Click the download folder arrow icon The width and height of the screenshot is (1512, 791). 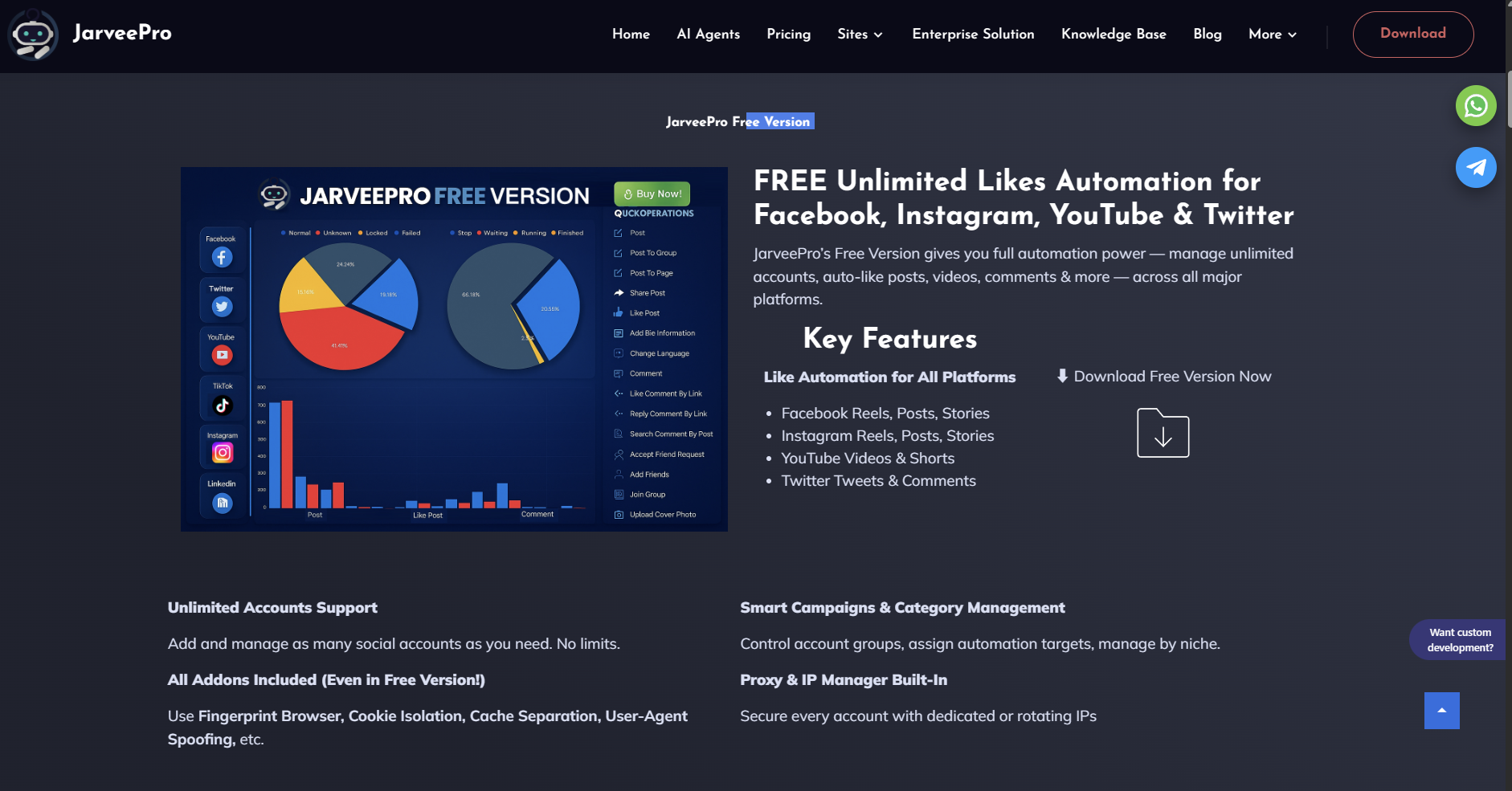(x=1163, y=433)
